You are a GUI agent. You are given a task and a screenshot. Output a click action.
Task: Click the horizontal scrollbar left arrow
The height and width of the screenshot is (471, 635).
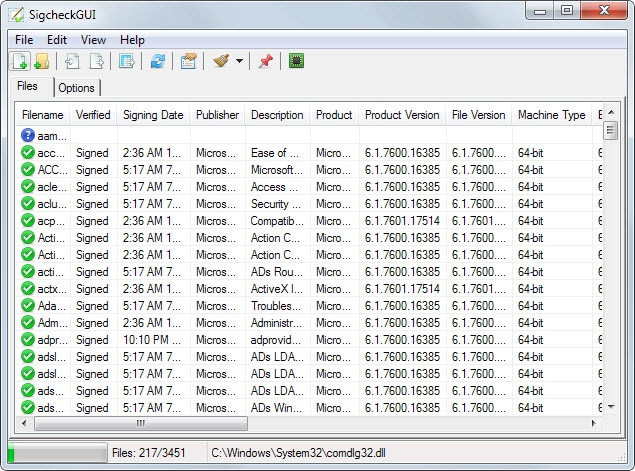[24, 423]
